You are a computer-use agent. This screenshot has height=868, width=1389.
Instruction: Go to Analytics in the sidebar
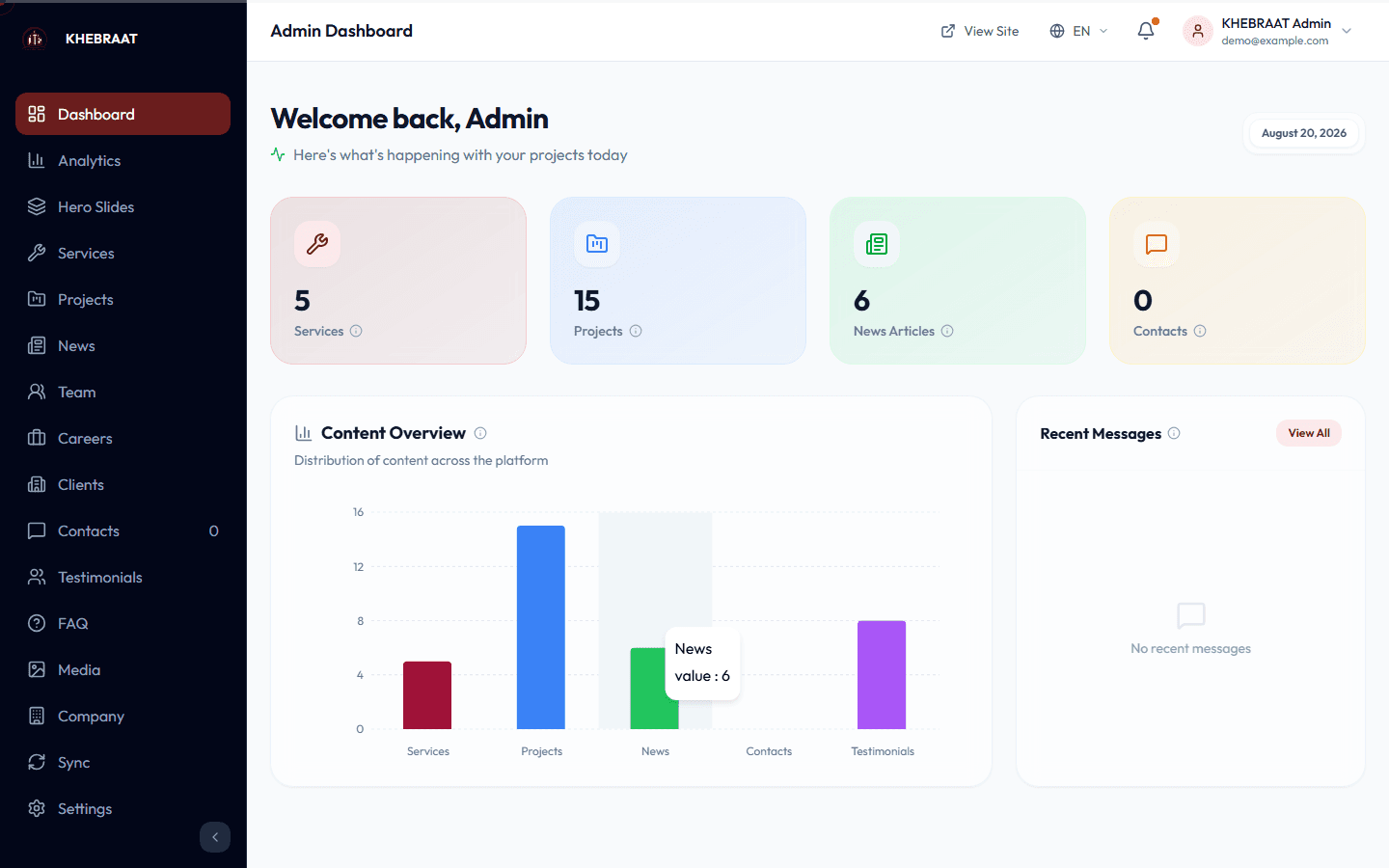123,160
